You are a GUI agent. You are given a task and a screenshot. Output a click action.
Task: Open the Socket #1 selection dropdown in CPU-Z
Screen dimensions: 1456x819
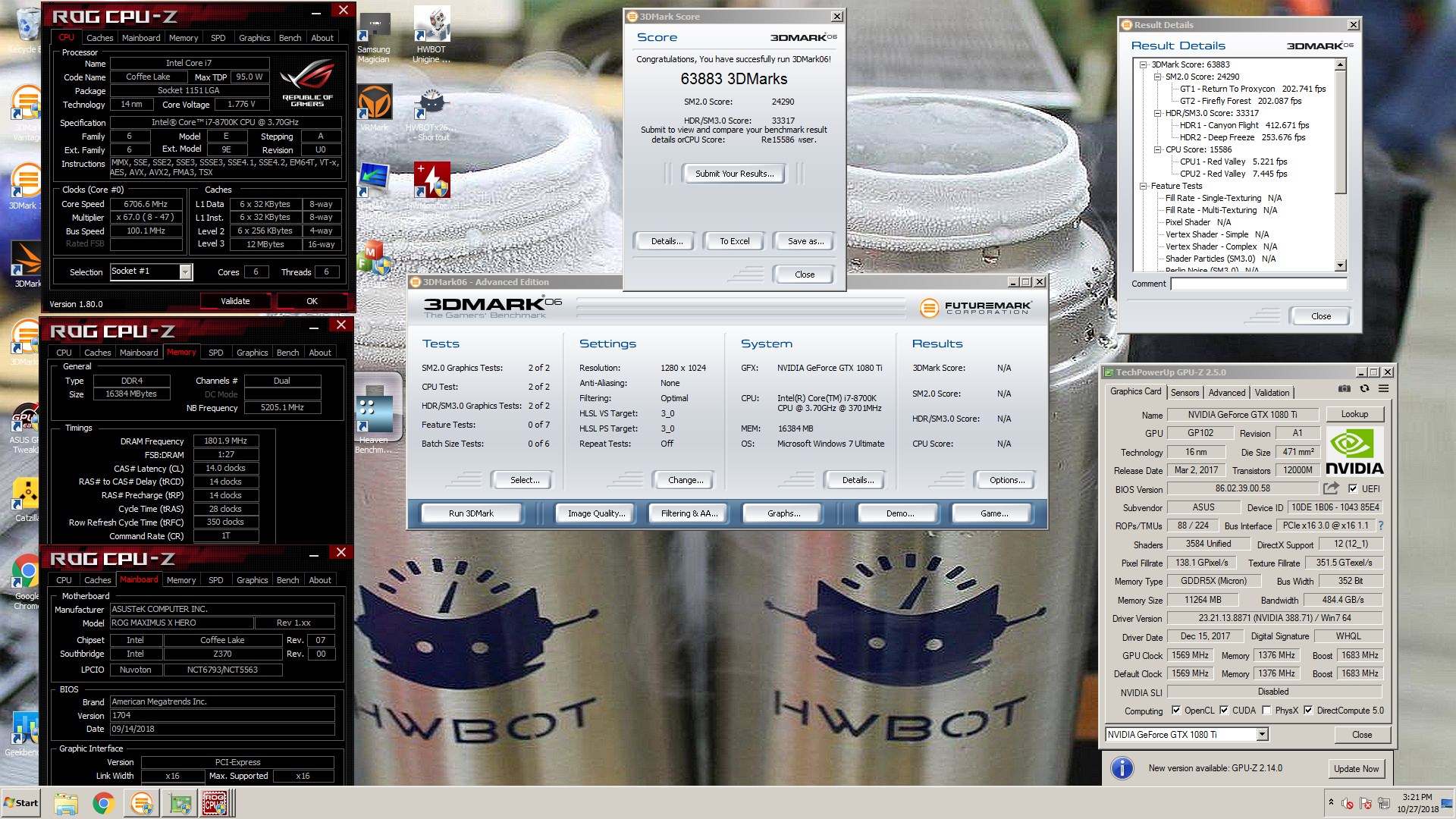click(x=185, y=272)
